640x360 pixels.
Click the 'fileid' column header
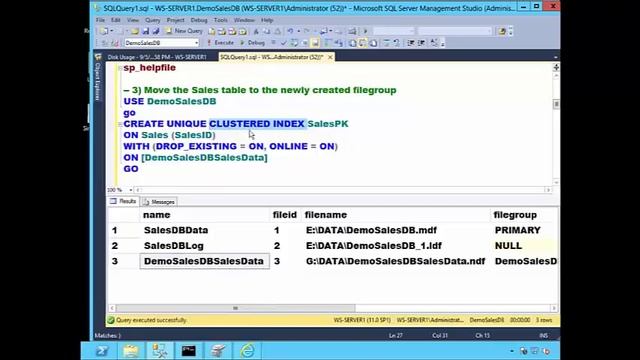[x=285, y=215]
